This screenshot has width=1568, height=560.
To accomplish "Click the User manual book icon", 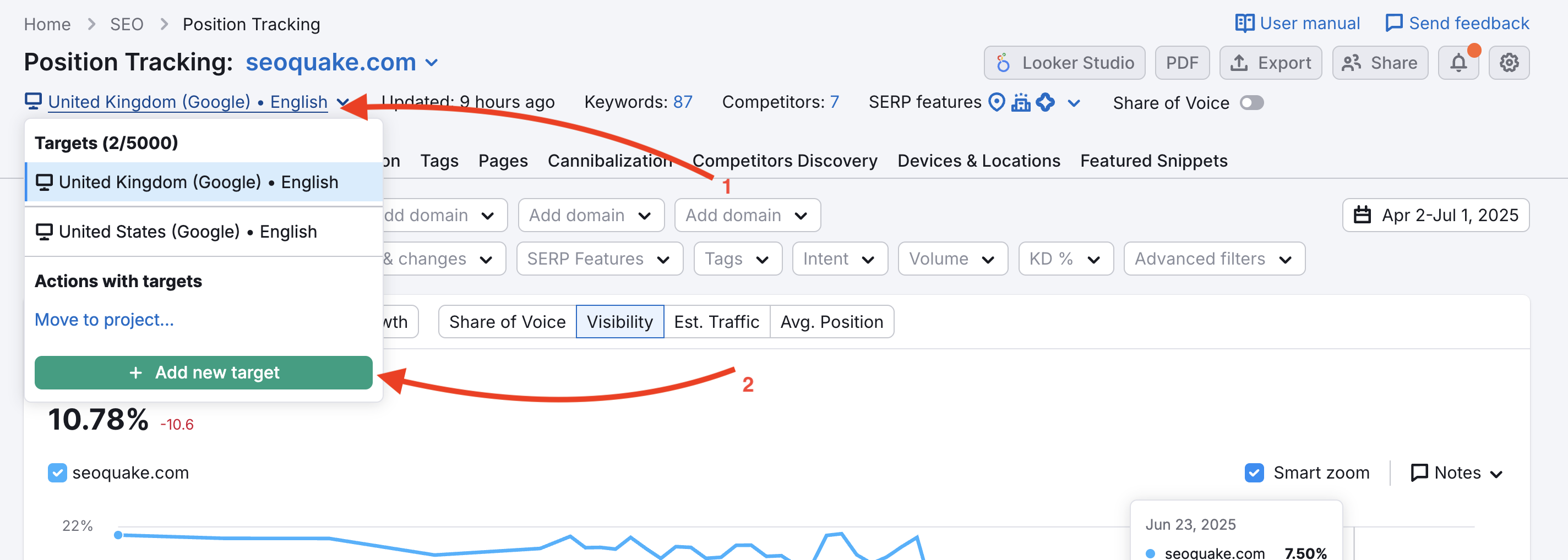I will [x=1244, y=23].
